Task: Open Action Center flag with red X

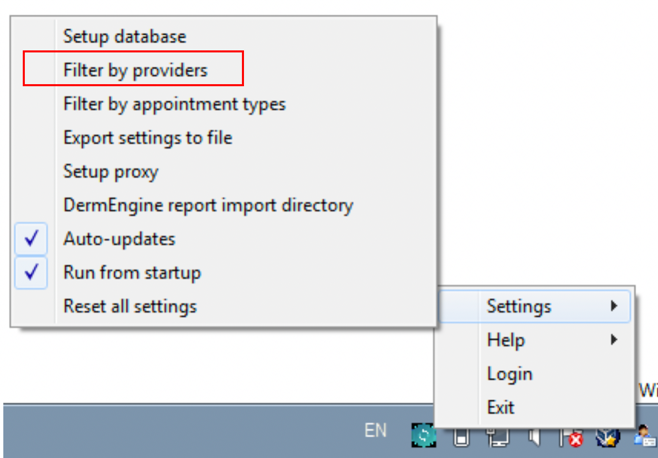Action: (x=571, y=436)
